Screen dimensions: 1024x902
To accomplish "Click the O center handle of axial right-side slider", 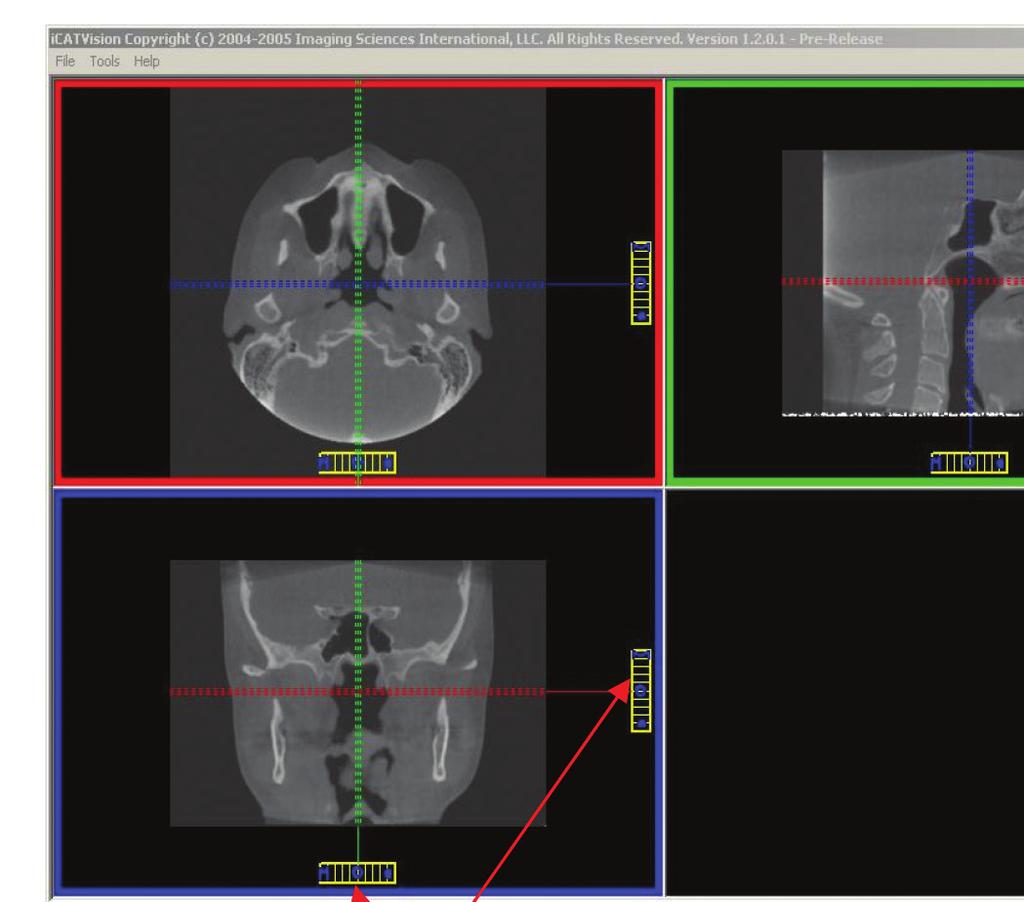I will point(641,283).
